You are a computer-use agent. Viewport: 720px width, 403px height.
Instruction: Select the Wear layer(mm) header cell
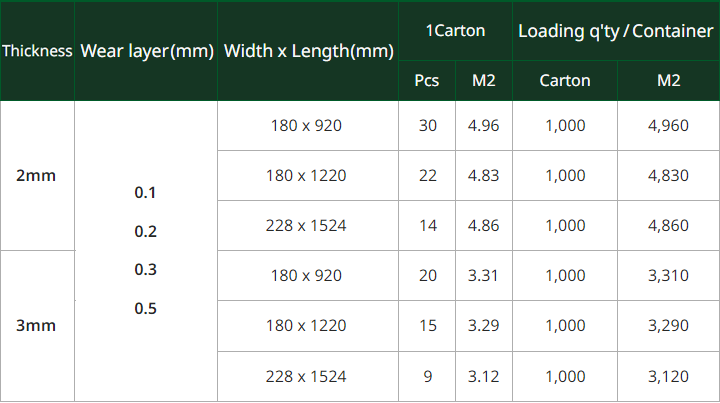tap(147, 51)
